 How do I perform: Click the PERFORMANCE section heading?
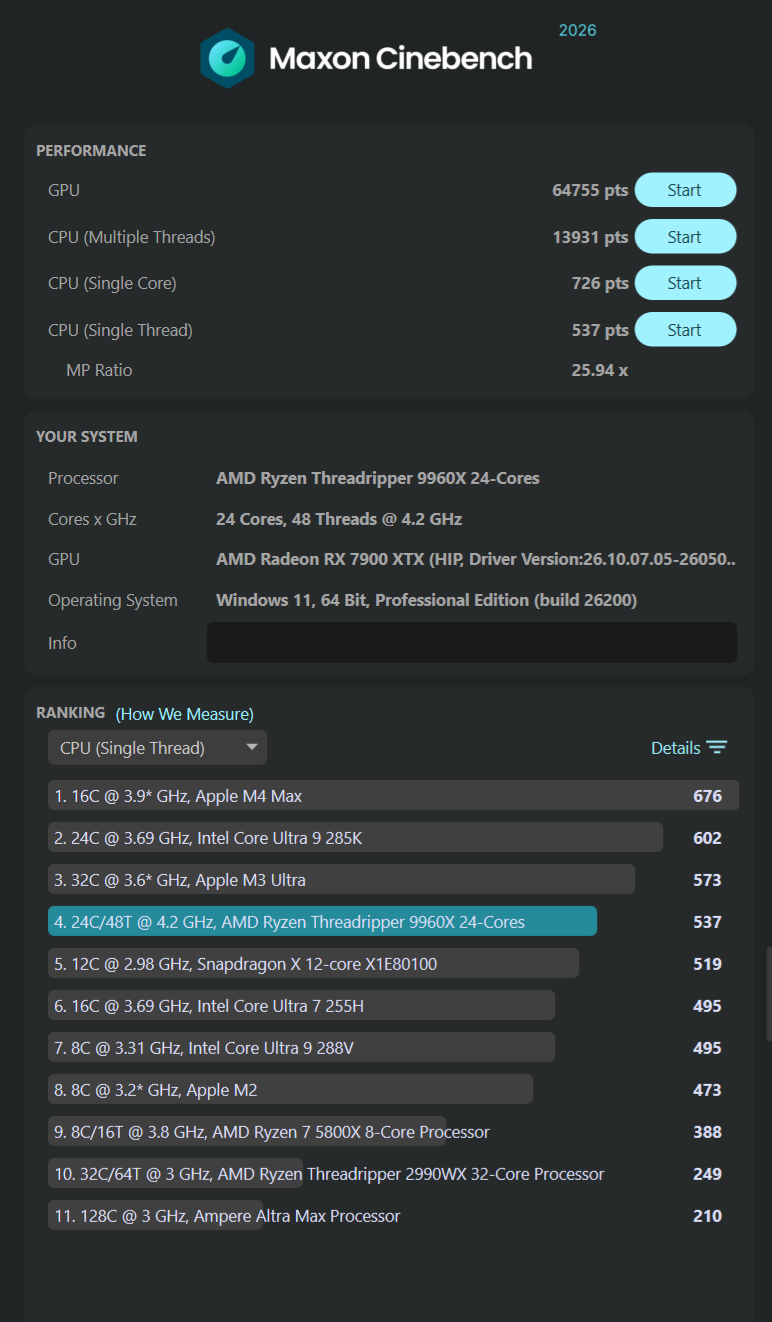tap(91, 150)
